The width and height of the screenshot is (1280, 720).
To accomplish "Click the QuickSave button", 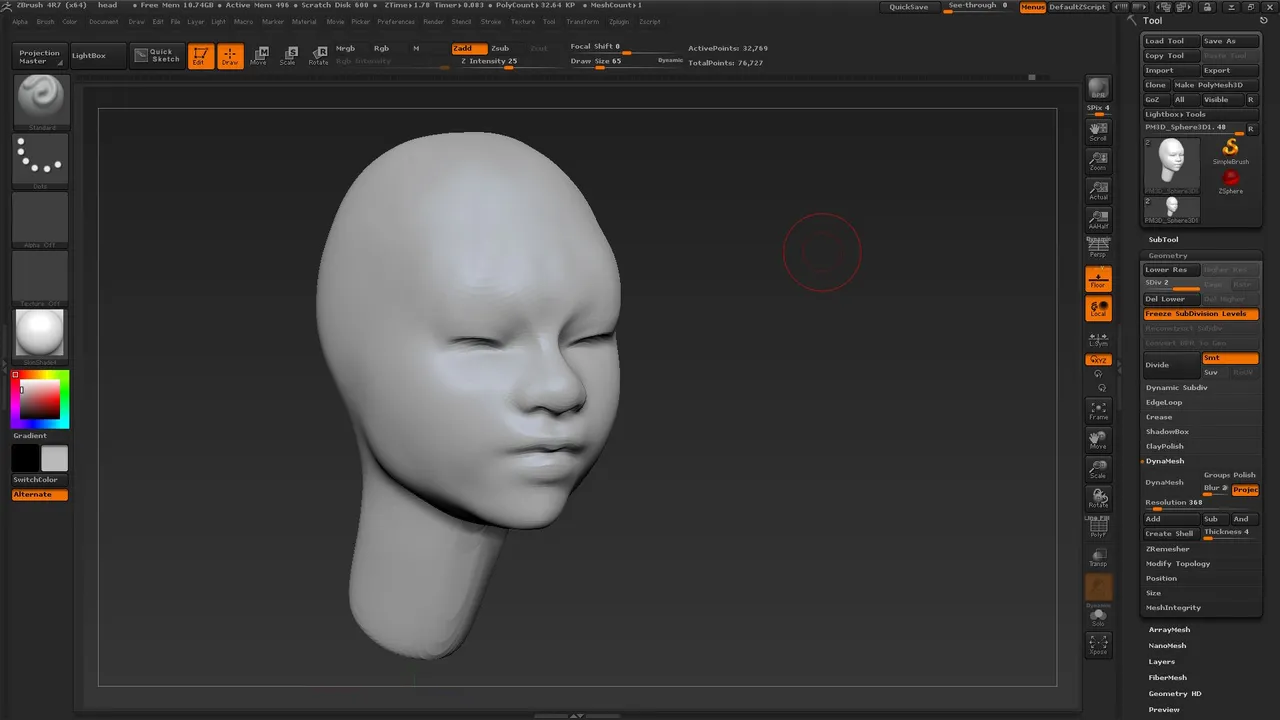I will pyautogui.click(x=909, y=7).
